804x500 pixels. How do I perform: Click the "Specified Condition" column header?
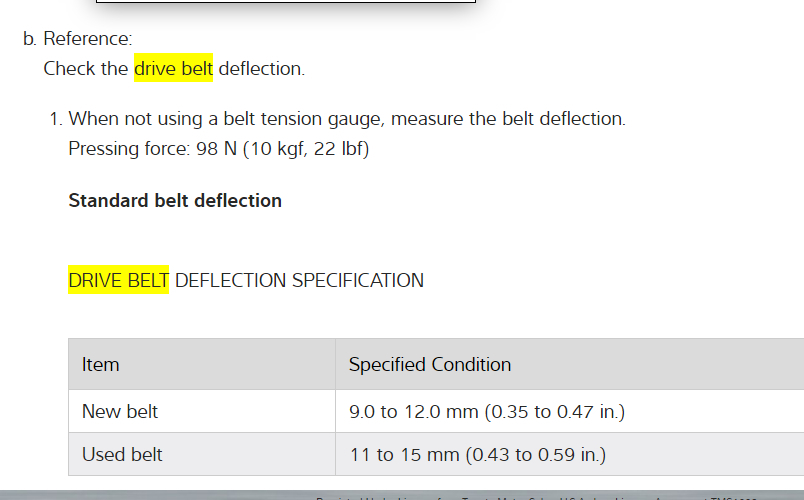(x=430, y=364)
